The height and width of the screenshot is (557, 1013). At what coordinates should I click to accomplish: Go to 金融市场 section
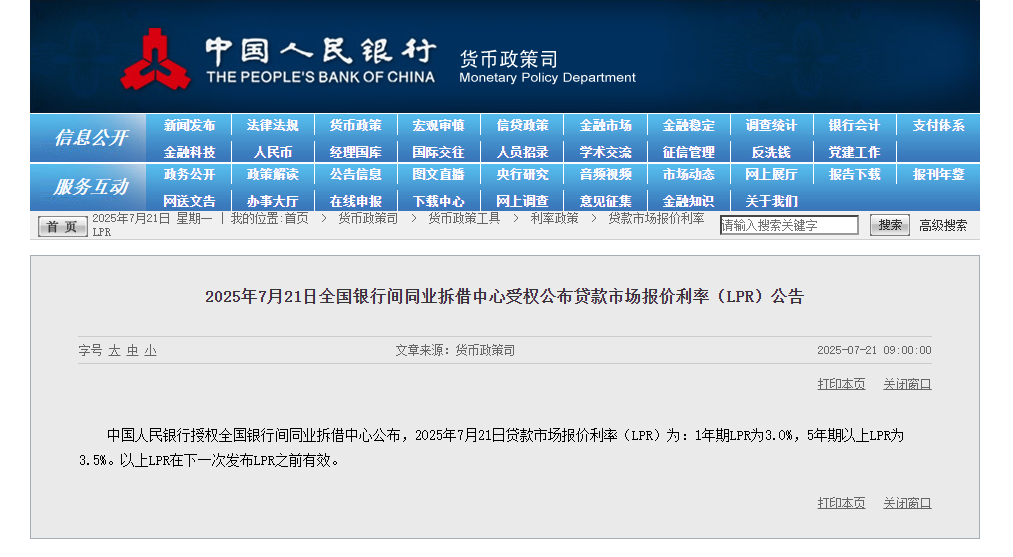(605, 125)
